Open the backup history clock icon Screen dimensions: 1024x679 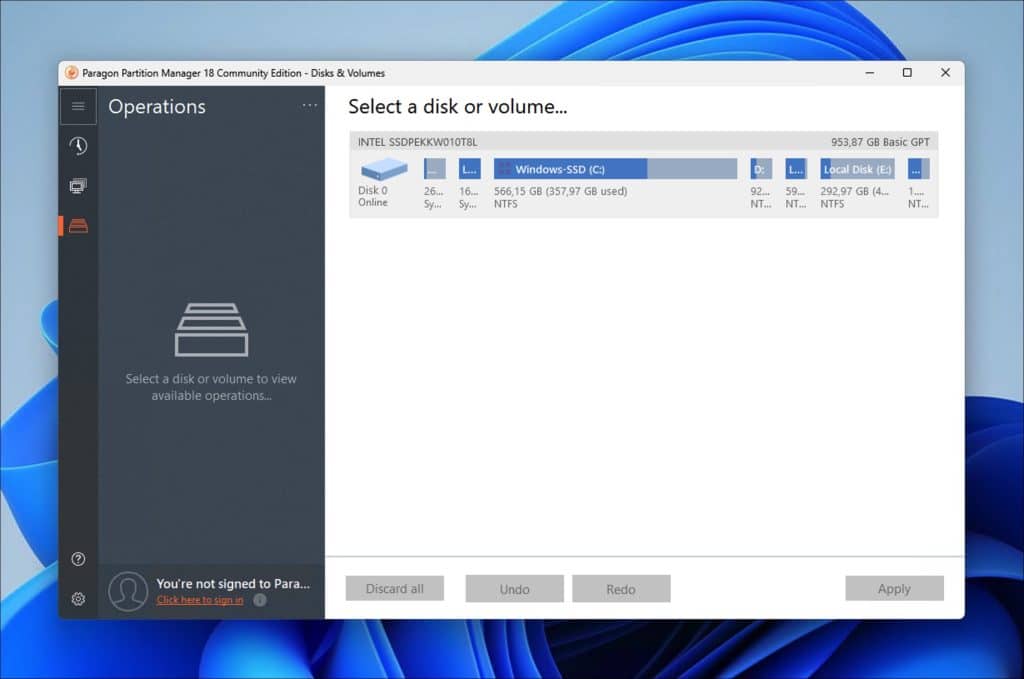[78, 146]
